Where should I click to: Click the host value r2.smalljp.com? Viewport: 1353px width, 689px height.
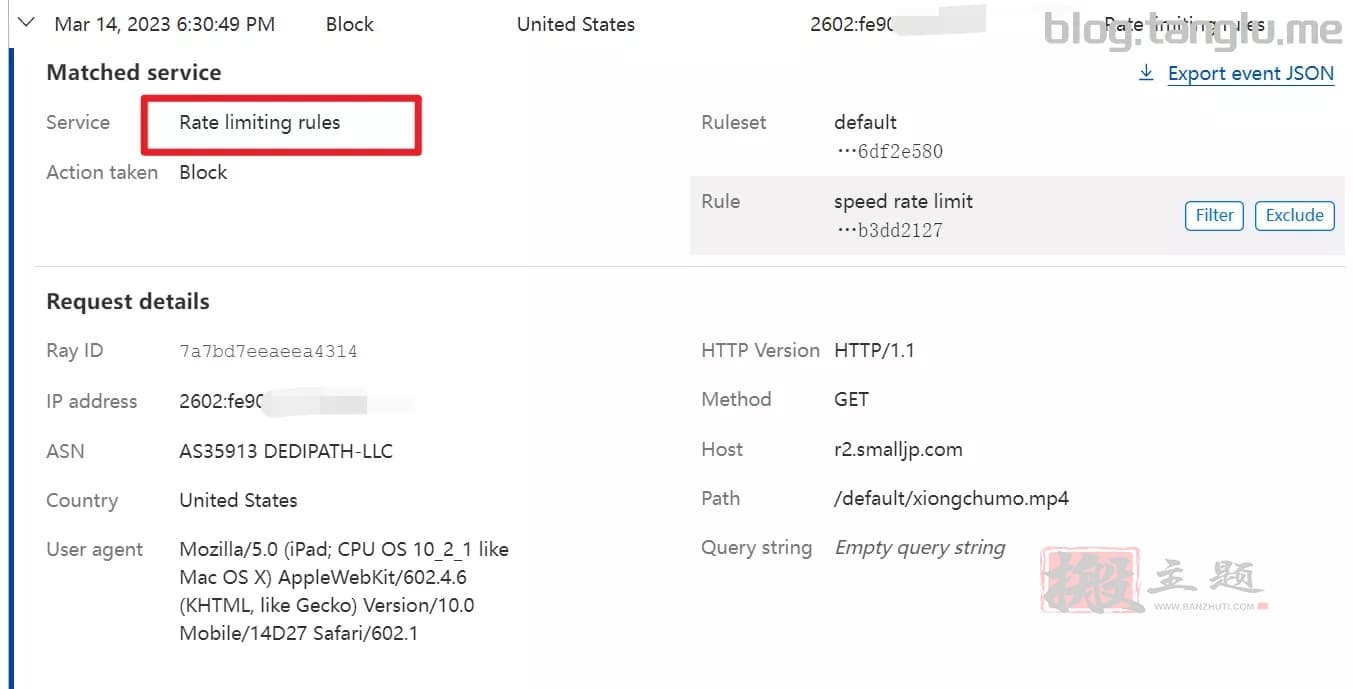pyautogui.click(x=898, y=449)
